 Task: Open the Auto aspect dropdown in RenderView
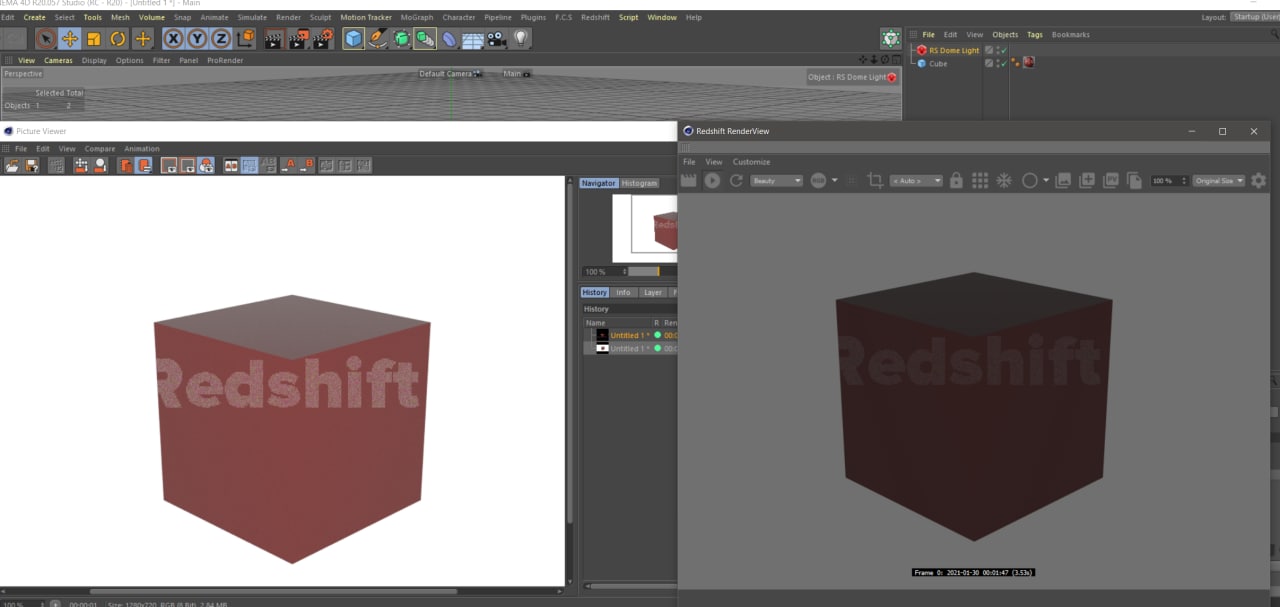coord(916,181)
